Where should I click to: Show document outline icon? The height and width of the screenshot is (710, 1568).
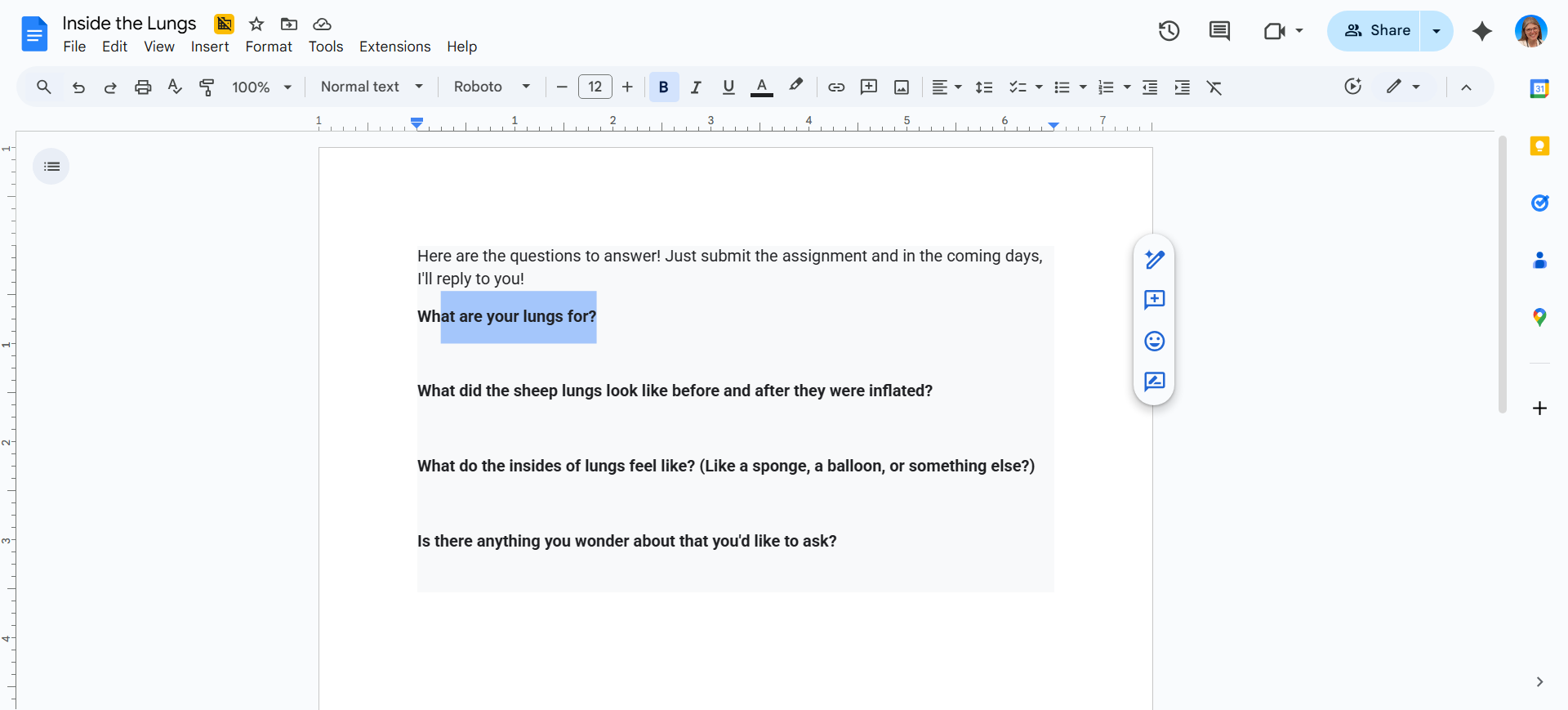pyautogui.click(x=51, y=167)
